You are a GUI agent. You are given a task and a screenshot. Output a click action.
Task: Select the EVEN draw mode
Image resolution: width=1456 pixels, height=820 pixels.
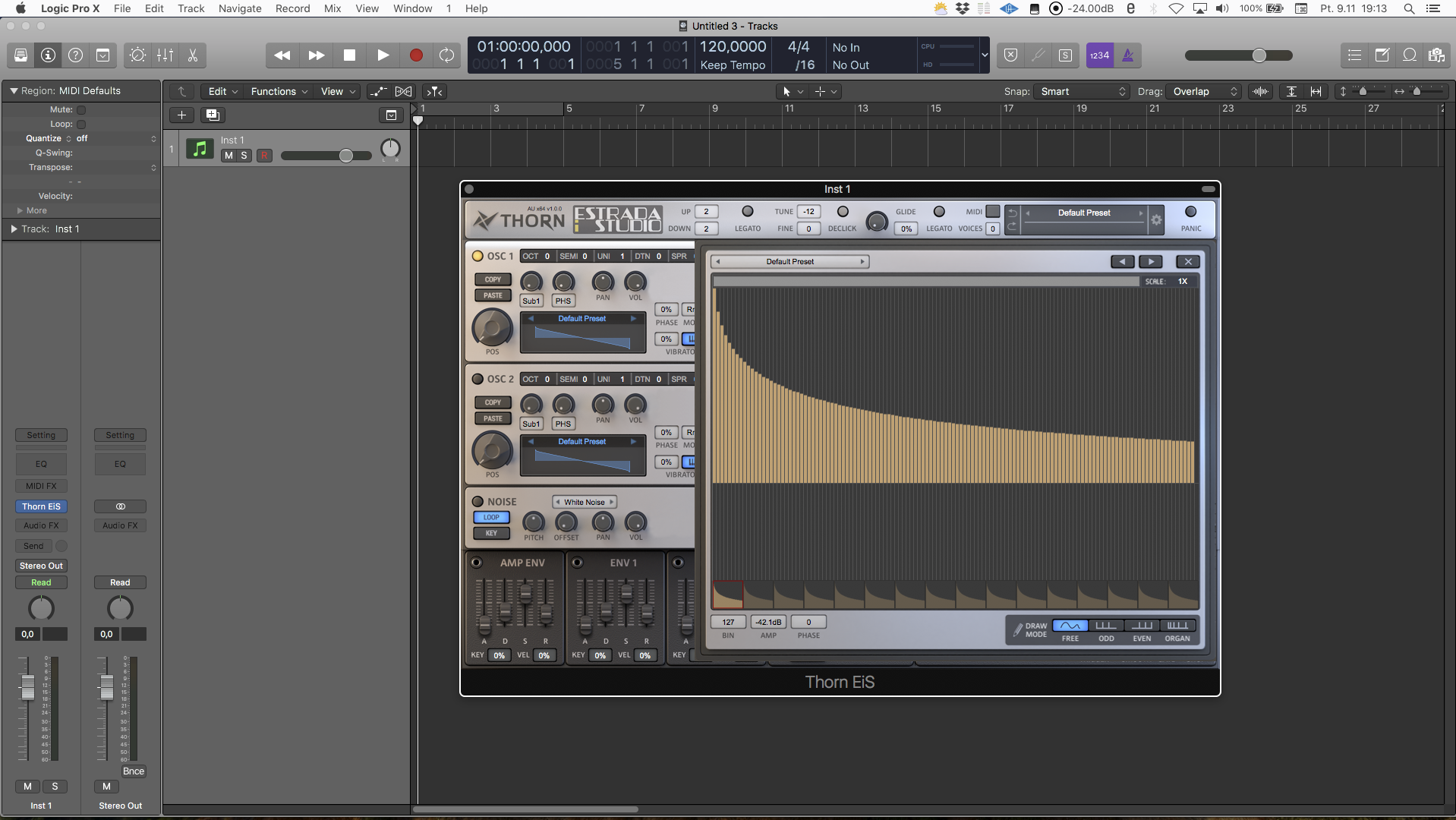pyautogui.click(x=1142, y=626)
